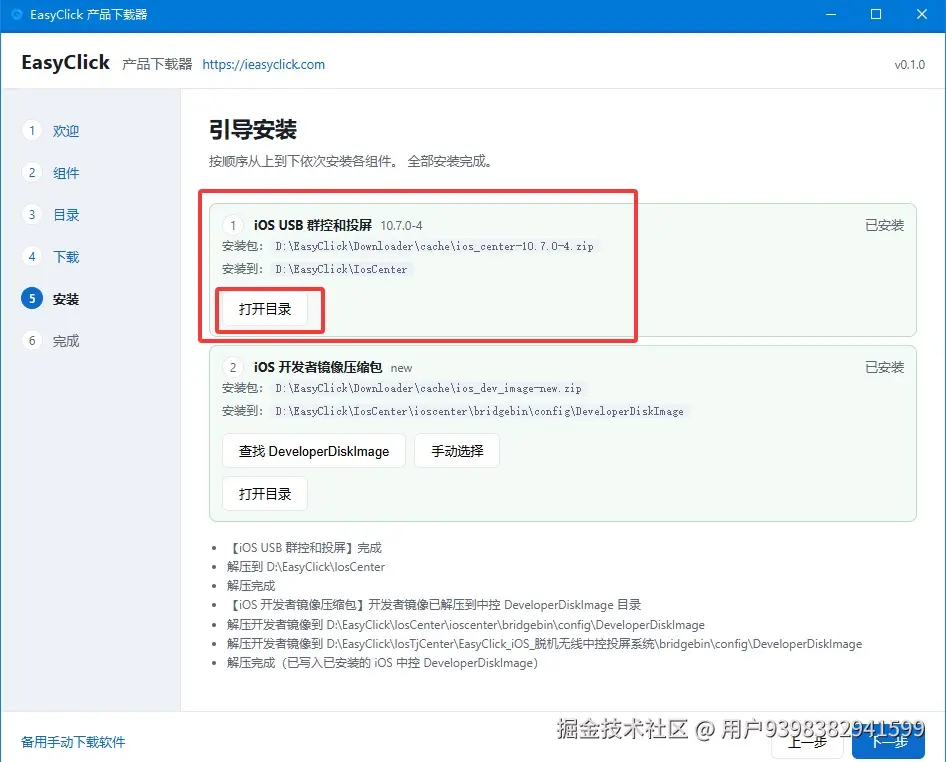Open 备用手动下载软件 link

(73, 742)
